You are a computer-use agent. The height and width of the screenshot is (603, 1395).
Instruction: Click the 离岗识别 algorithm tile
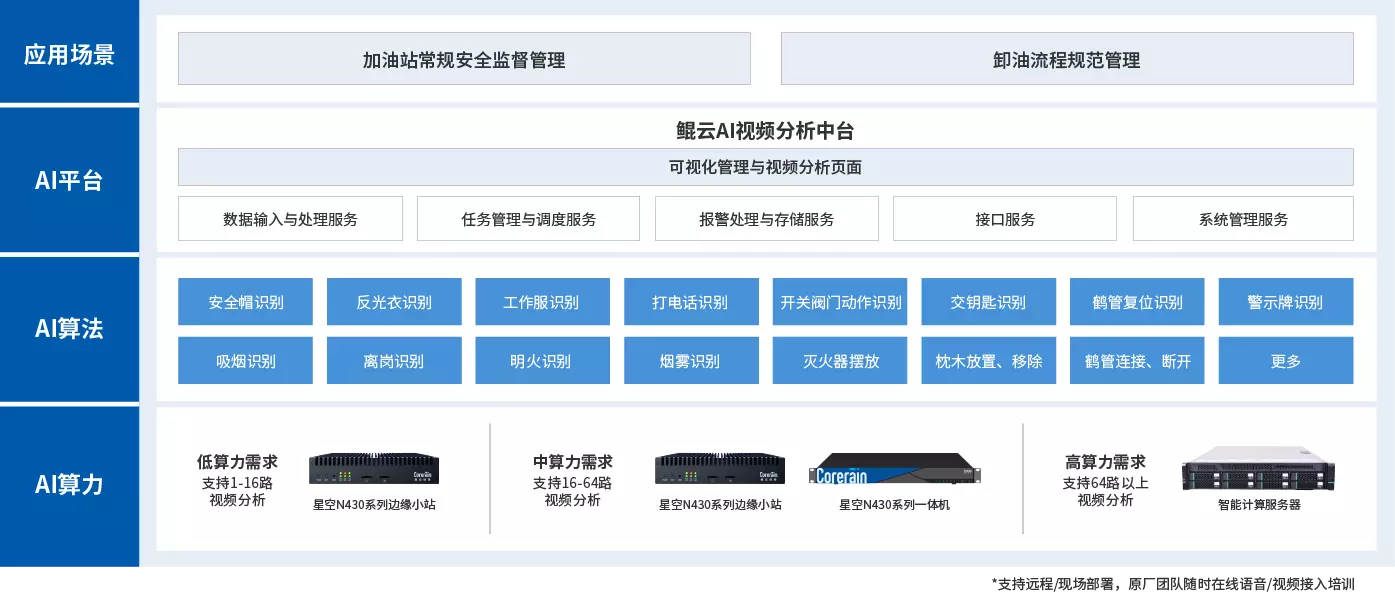(x=394, y=361)
